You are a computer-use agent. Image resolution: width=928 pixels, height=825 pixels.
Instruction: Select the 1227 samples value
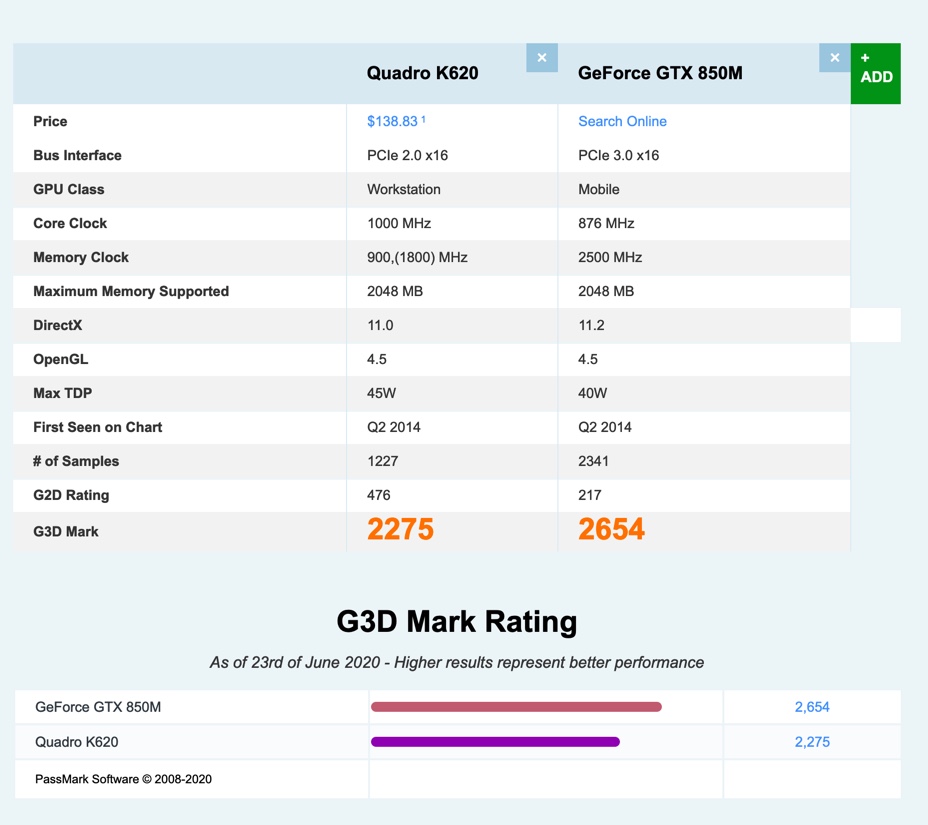382,461
